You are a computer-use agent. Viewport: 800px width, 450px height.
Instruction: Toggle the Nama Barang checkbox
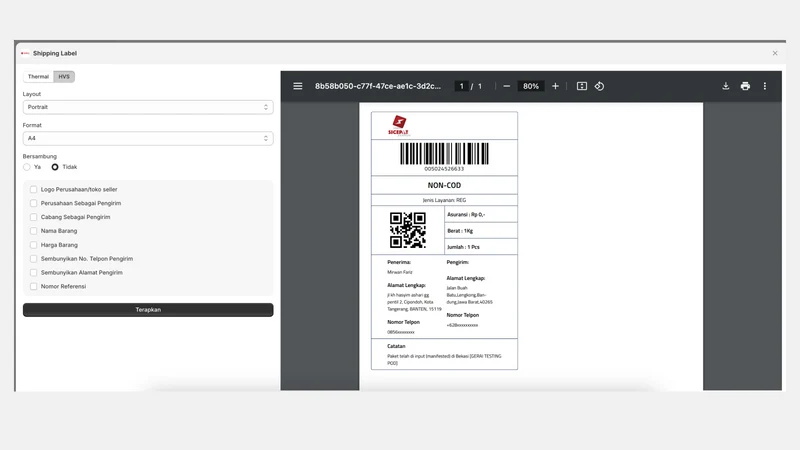pos(34,231)
